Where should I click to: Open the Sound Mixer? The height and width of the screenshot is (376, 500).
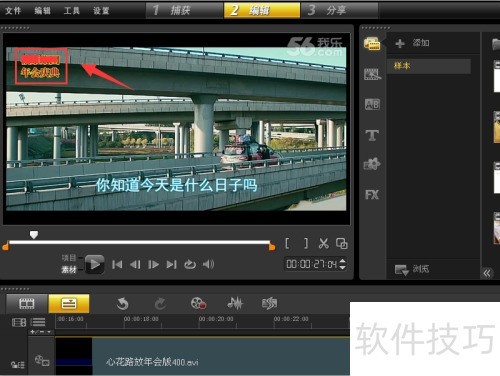click(235, 304)
